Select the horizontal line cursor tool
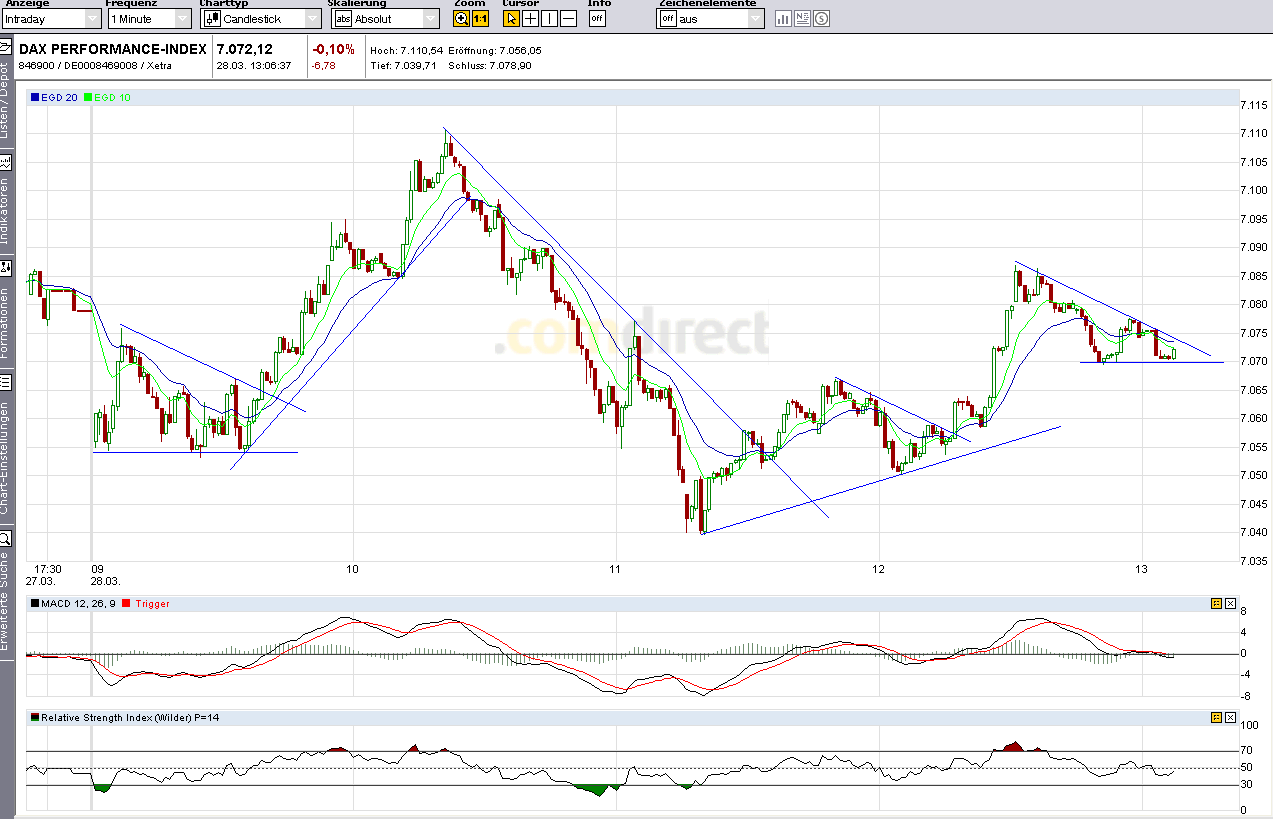 point(566,17)
